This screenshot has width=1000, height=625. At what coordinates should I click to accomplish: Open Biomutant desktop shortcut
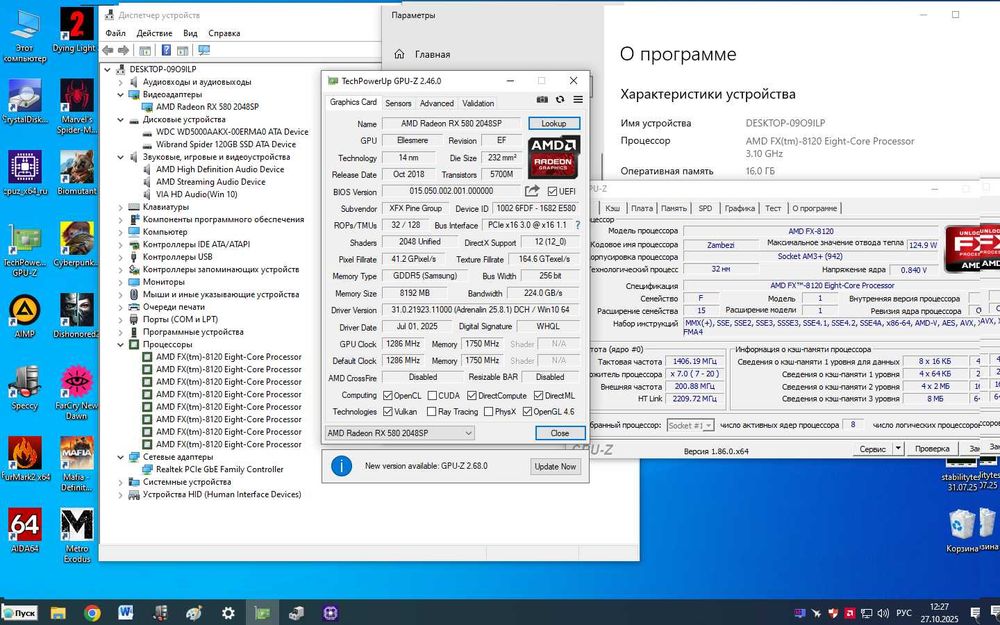[x=77, y=173]
